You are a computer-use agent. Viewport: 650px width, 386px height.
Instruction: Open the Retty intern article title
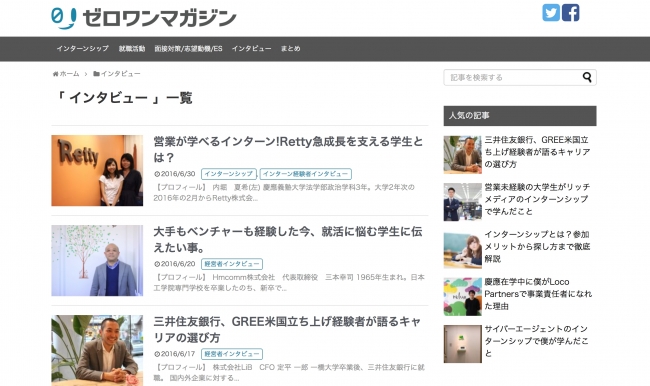point(288,149)
